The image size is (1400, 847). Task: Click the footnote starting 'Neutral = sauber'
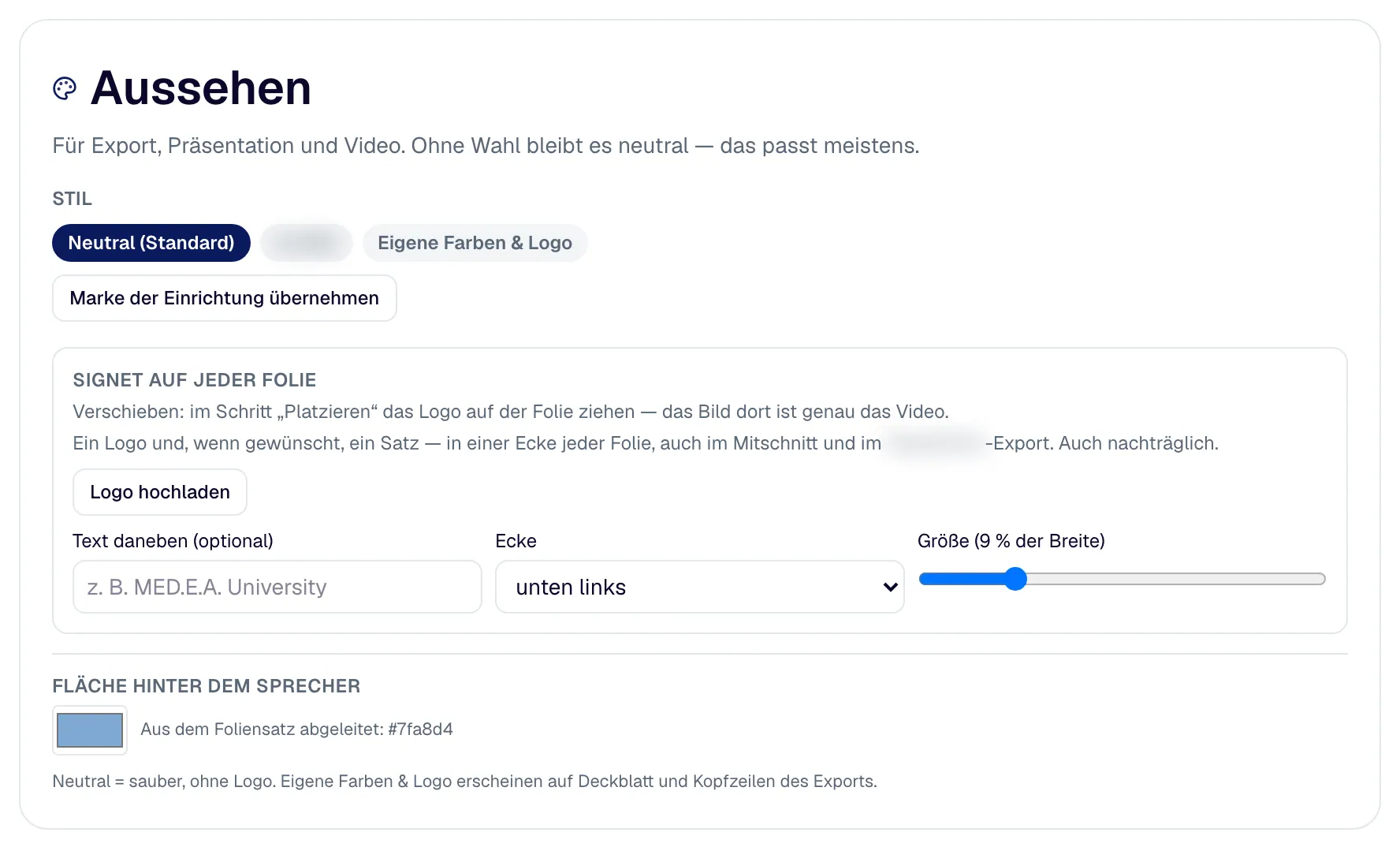click(x=464, y=782)
